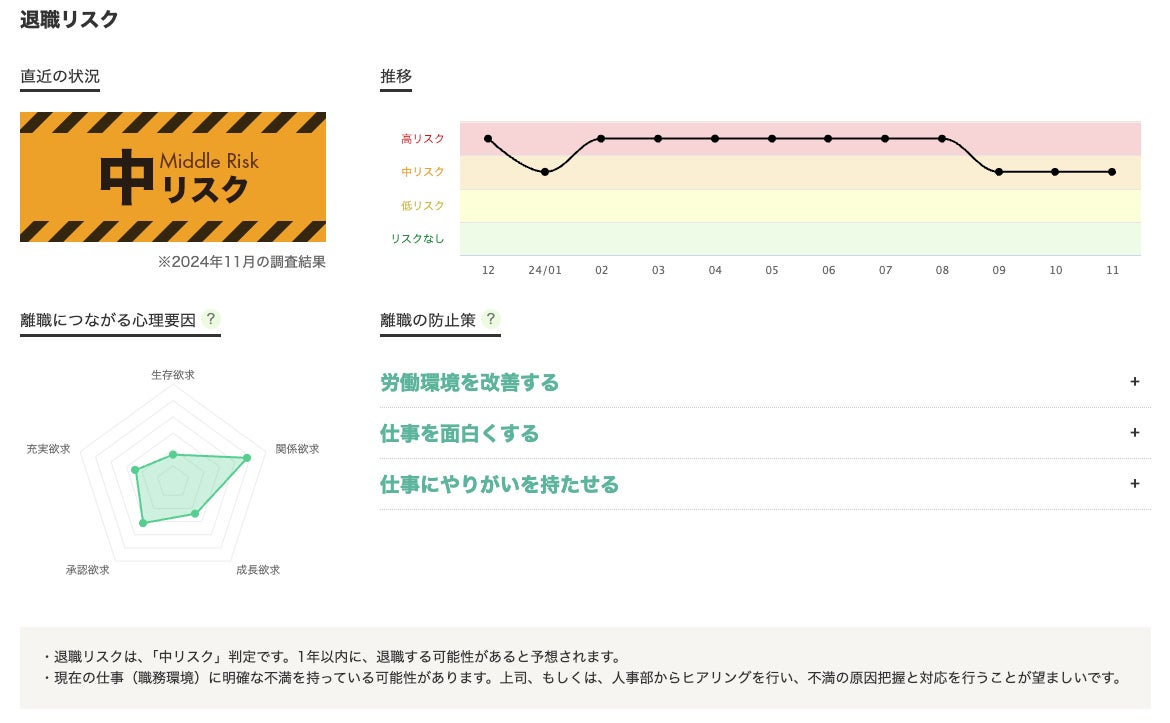Select the 04 month data point

pyautogui.click(x=715, y=139)
